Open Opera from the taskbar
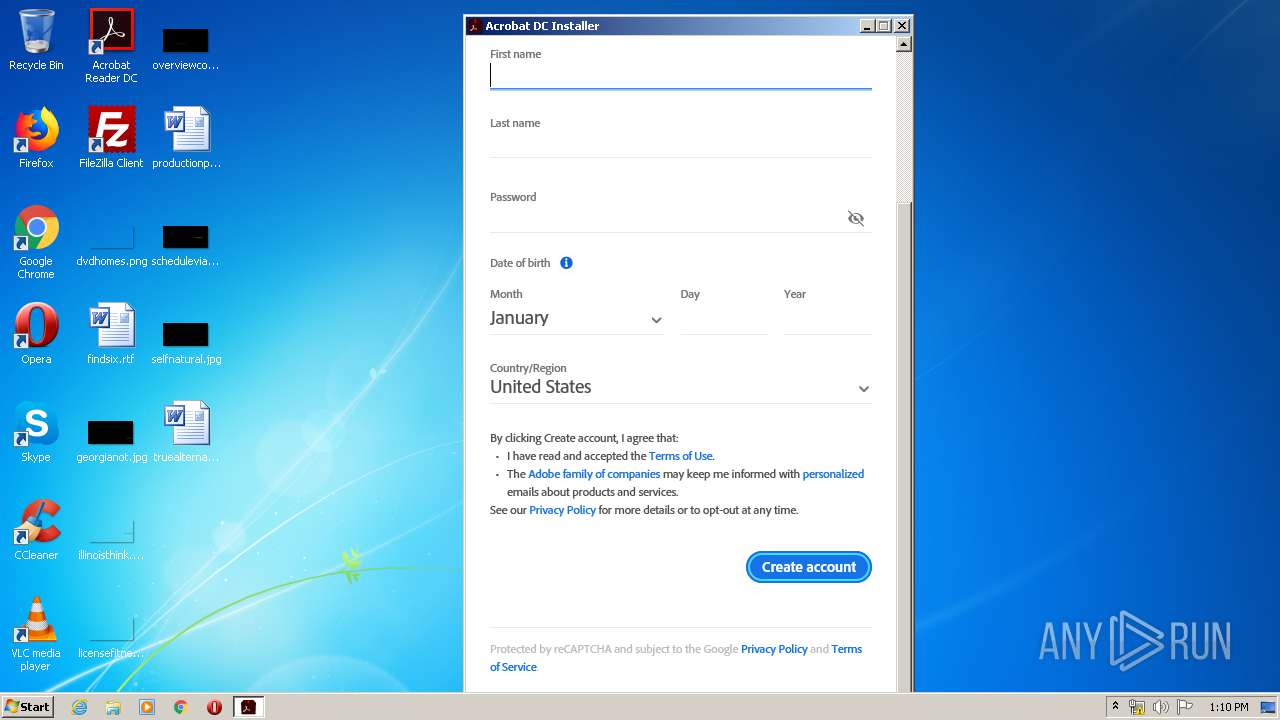This screenshot has width=1280, height=720. [214, 707]
